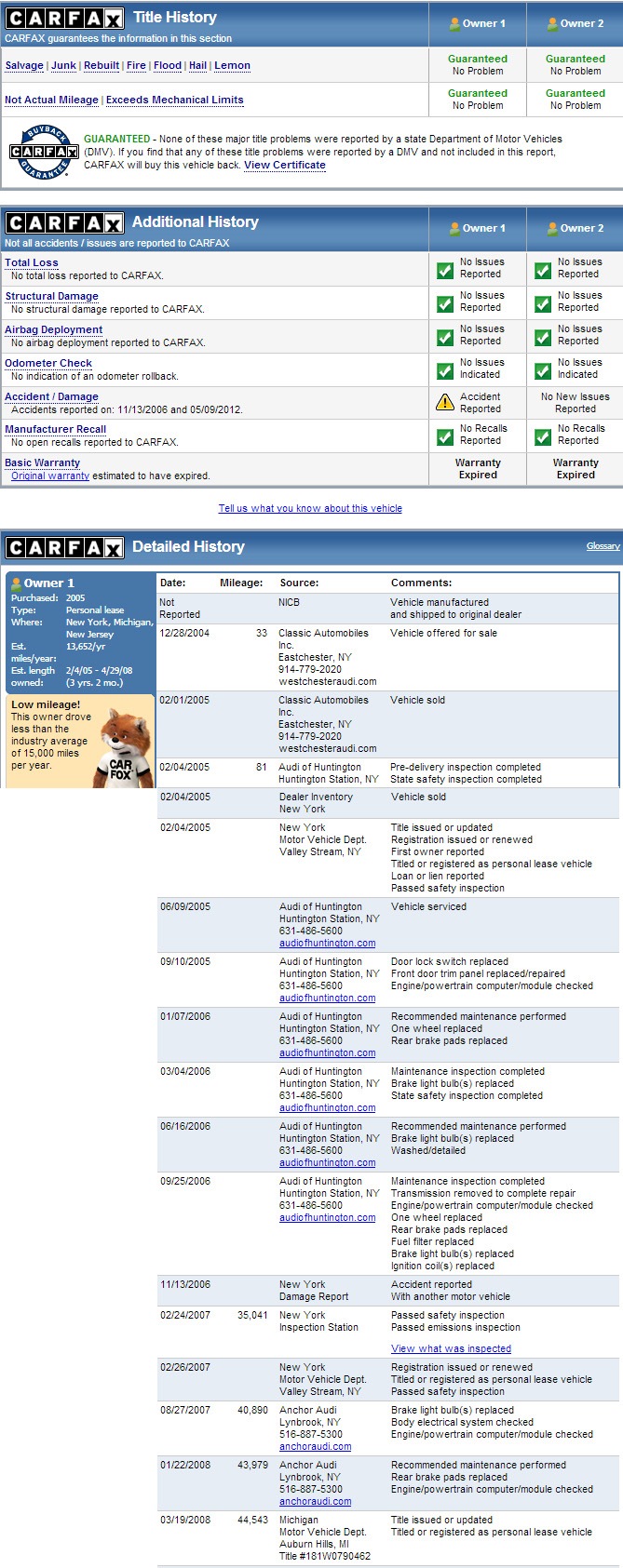Click the CARFAX logo in Title History header
Image resolution: width=623 pixels, height=1568 pixels.
(64, 19)
